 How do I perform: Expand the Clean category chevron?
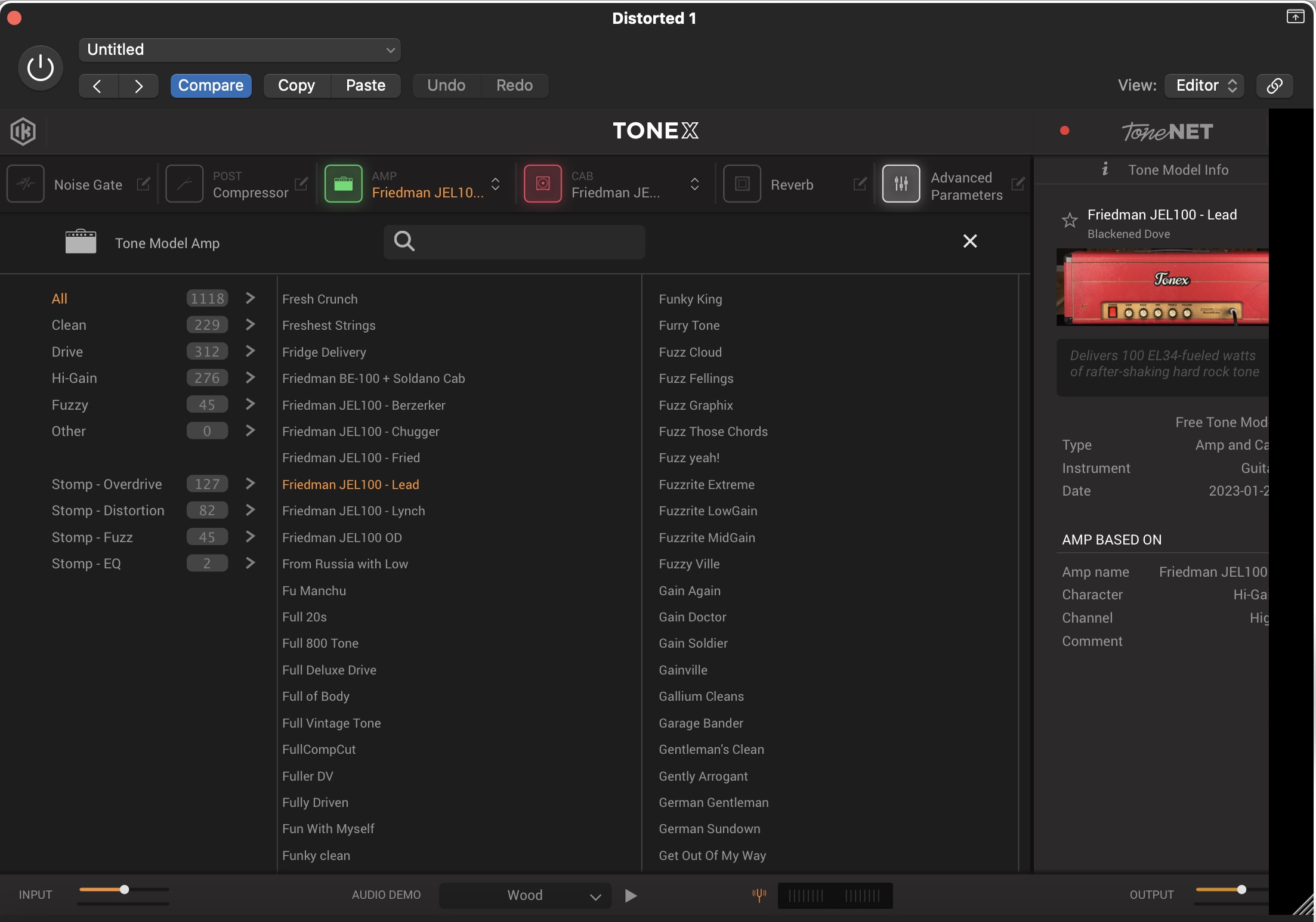251,324
